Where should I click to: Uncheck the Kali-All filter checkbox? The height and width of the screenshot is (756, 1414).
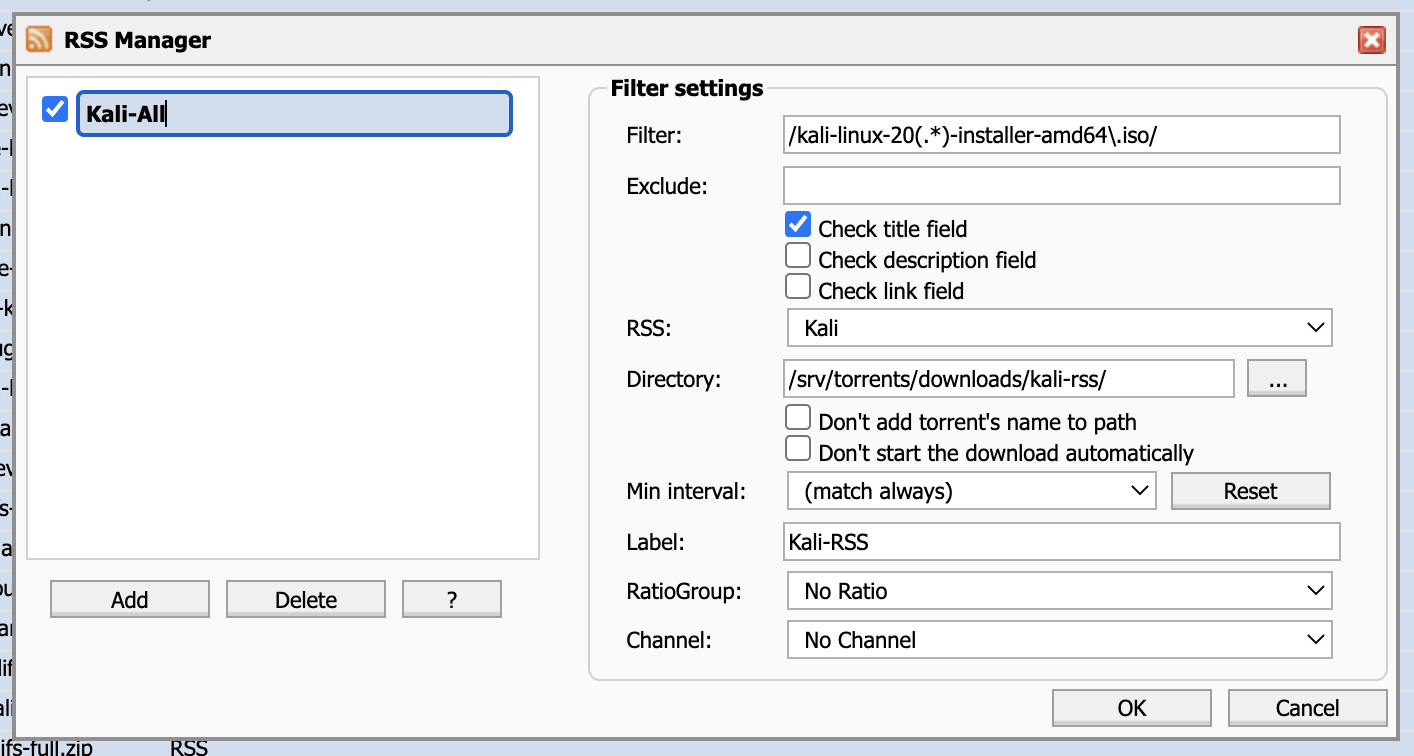[55, 109]
